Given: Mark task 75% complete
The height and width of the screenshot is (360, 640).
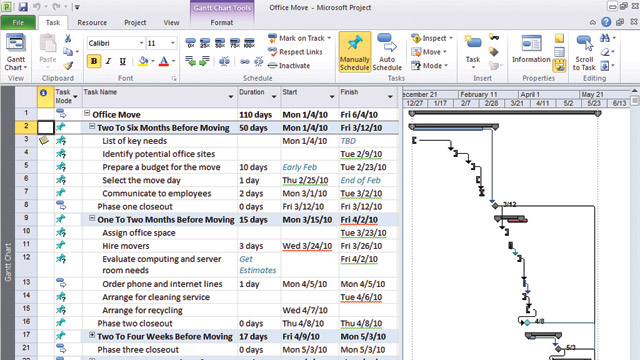Looking at the screenshot, I should pos(235,42).
